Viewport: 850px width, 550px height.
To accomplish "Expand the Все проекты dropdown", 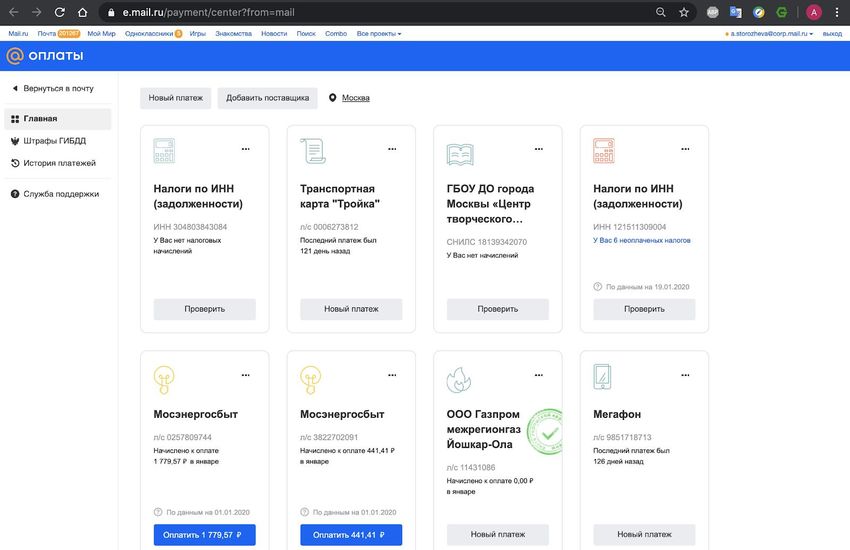I will [x=378, y=34].
